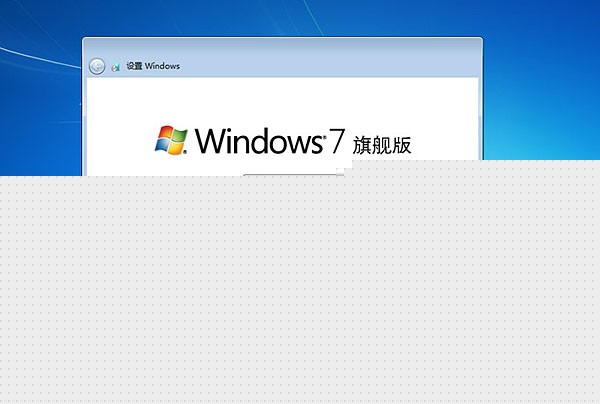Image resolution: width=600 pixels, height=404 pixels.
Task: Click the Windows flag logo
Action: click(171, 140)
